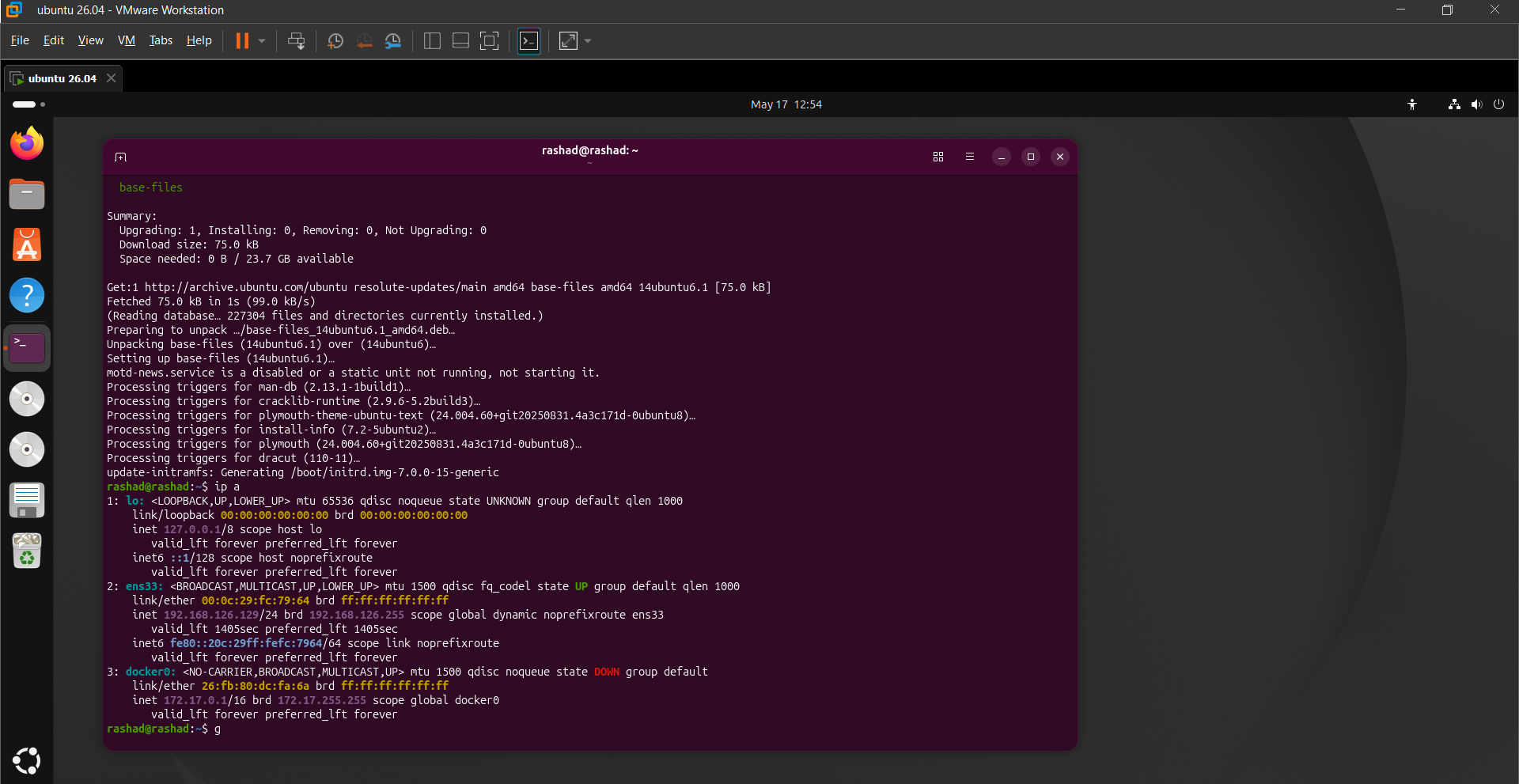Open a new terminal tab
This screenshot has width=1519, height=784.
(120, 157)
